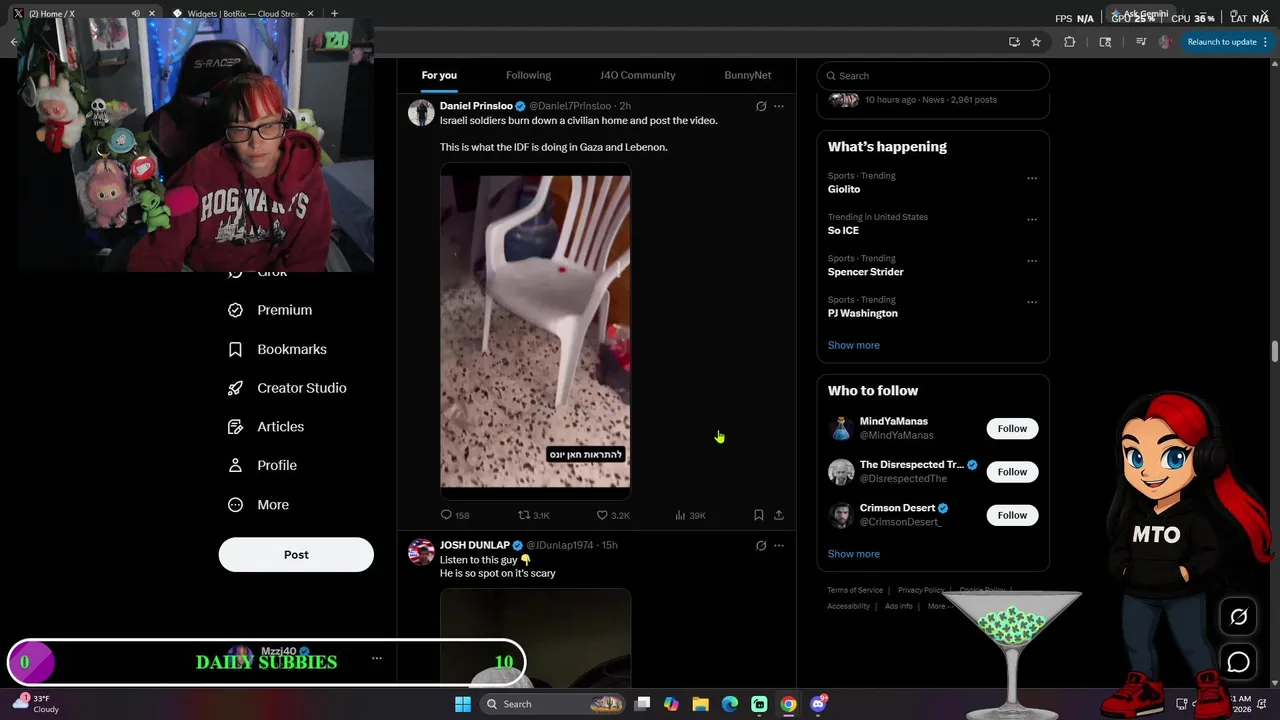Open more options for So ICE trend
The width and height of the screenshot is (1280, 720).
point(1032,219)
